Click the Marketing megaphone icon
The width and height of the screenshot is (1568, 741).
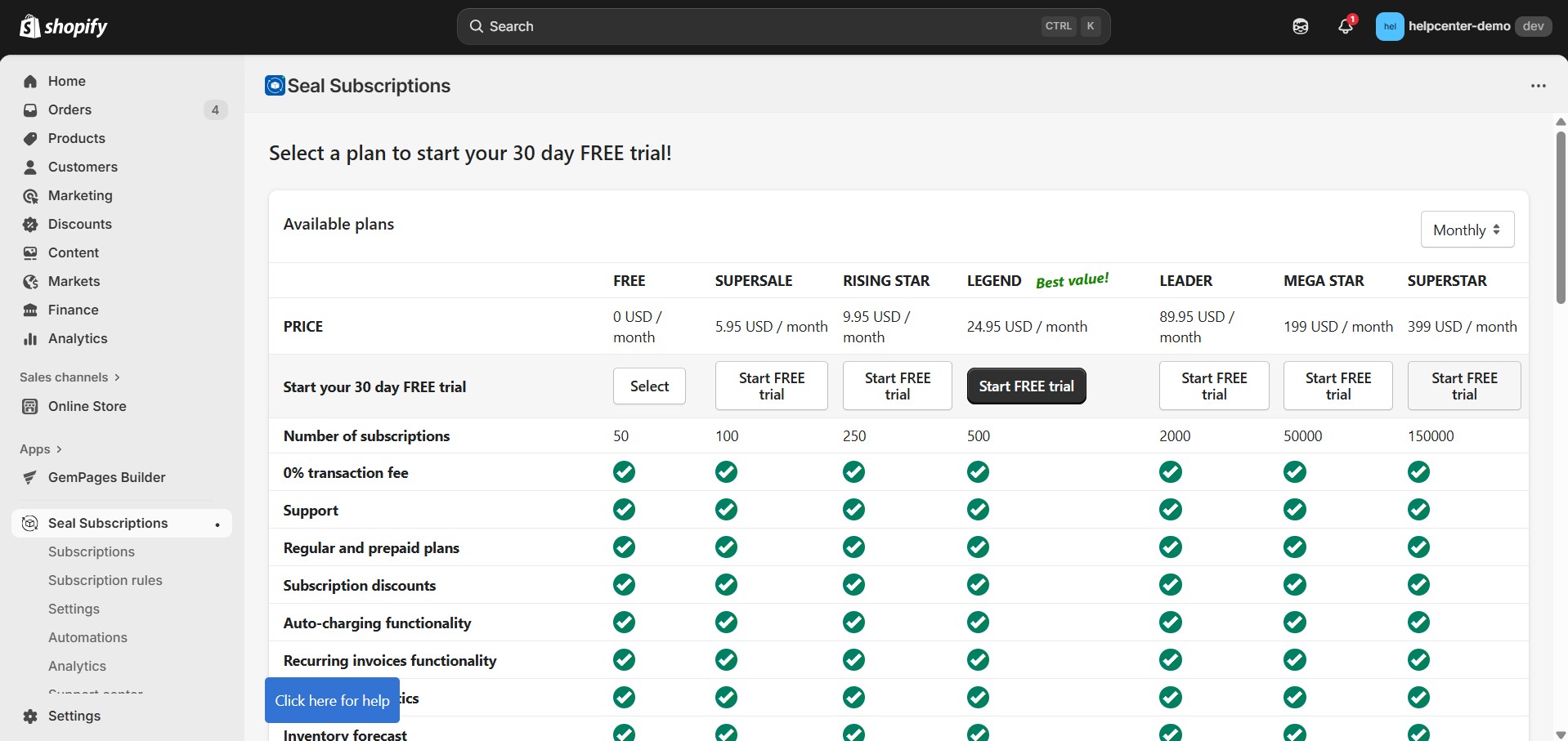pyautogui.click(x=29, y=195)
